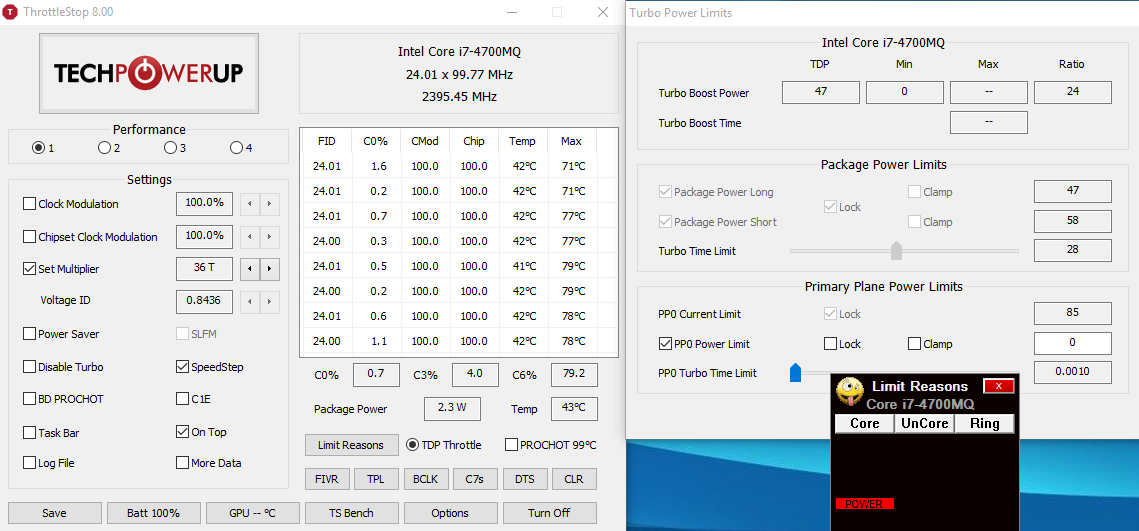
Task: Close the Limit Reasons window with red X
Action: (998, 386)
